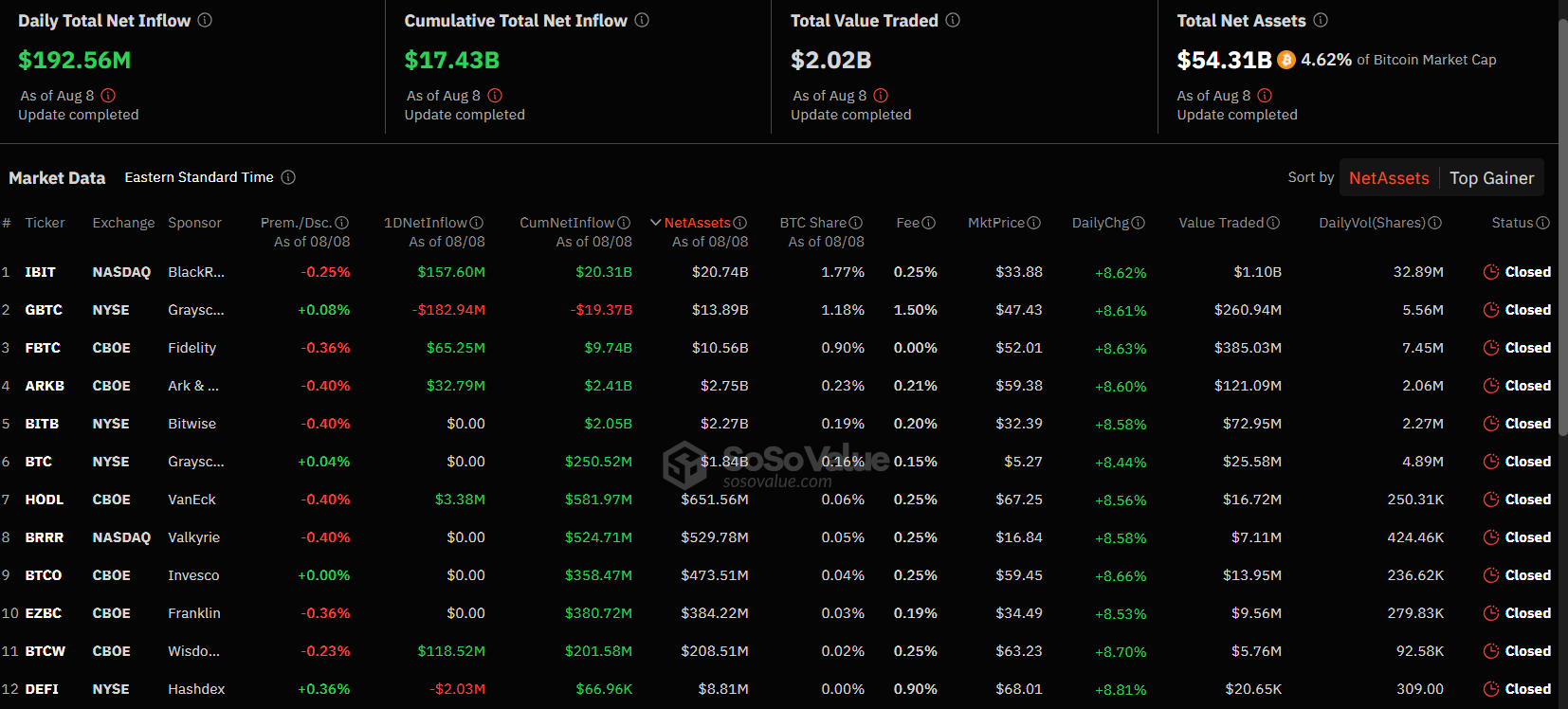
Task: Click info icon beside Daily Total Net Inflow
Action: (205, 20)
